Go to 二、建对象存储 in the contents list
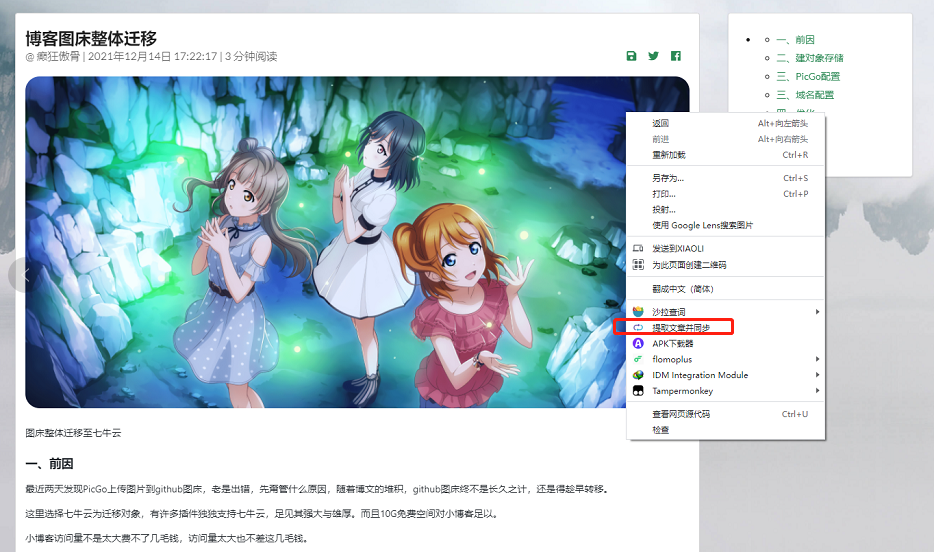Image resolution: width=934 pixels, height=552 pixels. click(809, 58)
